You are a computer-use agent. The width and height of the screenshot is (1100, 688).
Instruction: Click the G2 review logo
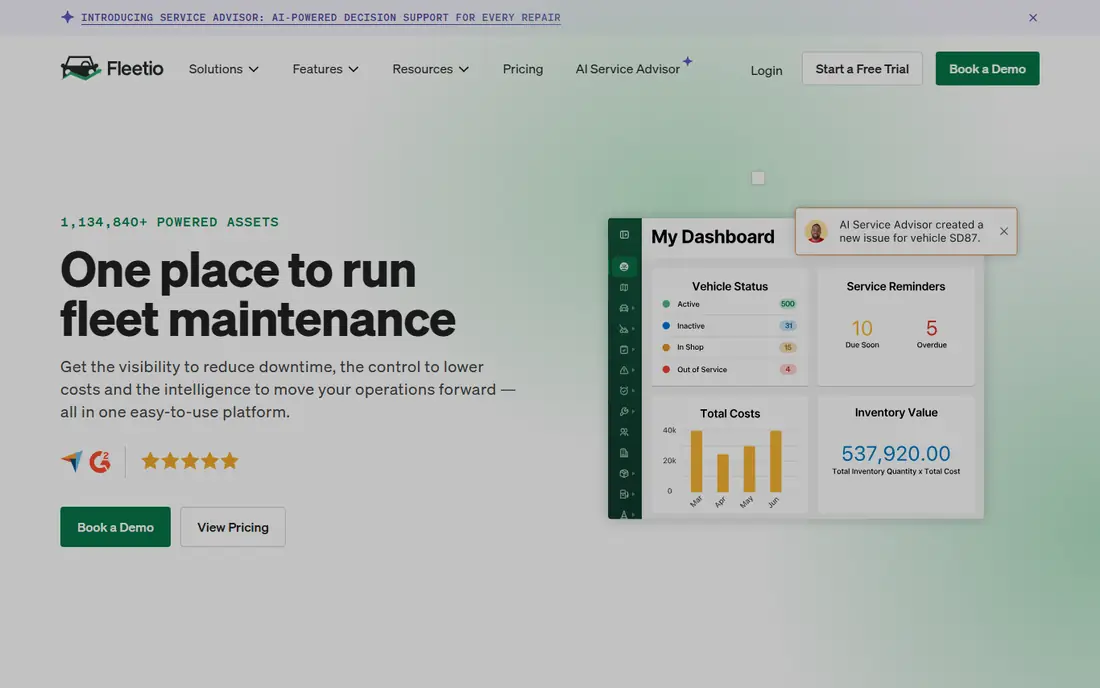(100, 461)
